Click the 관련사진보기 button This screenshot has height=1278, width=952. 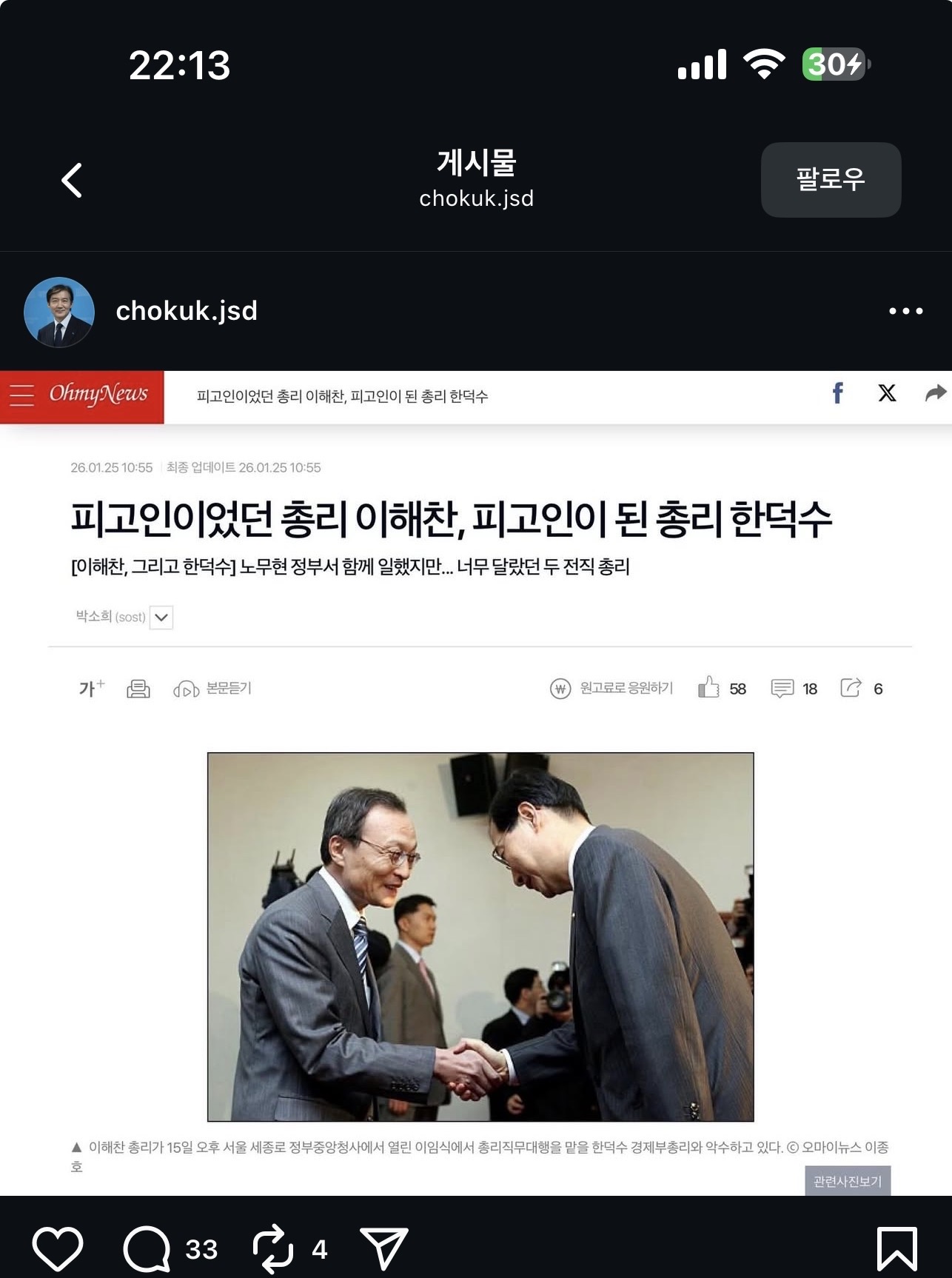848,1181
